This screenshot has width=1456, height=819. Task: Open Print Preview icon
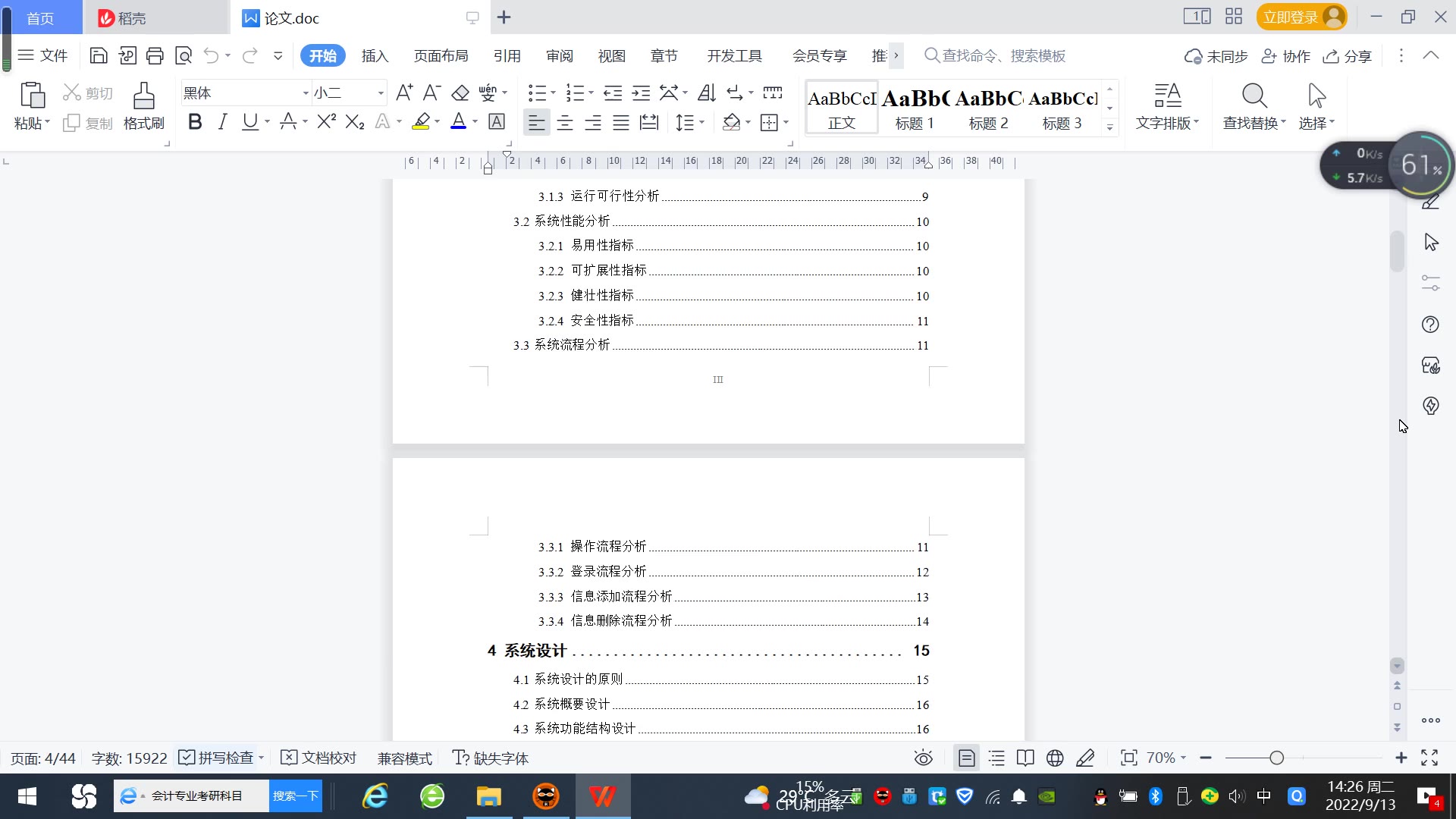184,55
